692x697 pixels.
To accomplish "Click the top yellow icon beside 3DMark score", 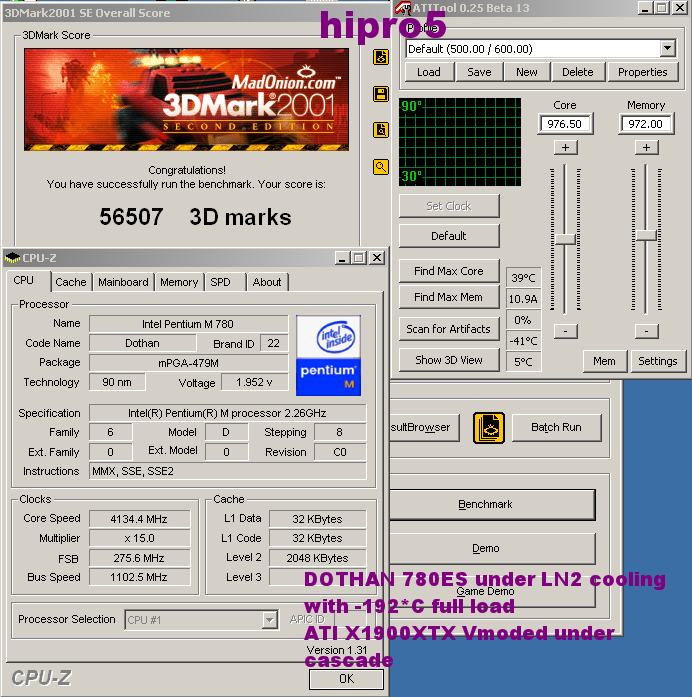I will [x=381, y=57].
